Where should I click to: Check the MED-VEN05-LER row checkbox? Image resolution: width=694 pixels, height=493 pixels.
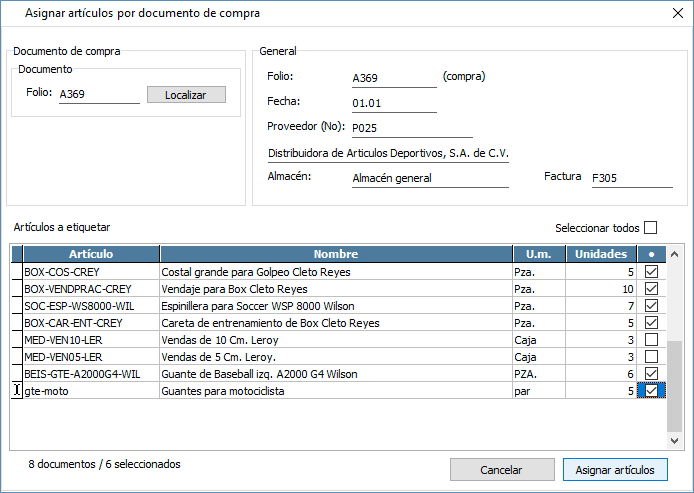point(652,357)
